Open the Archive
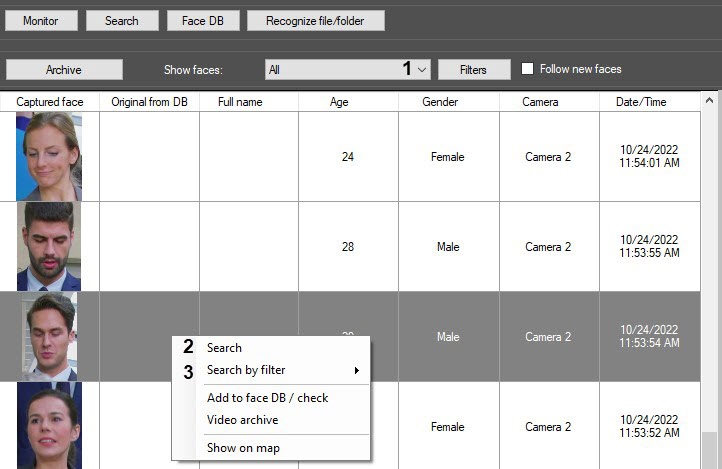 coord(64,70)
